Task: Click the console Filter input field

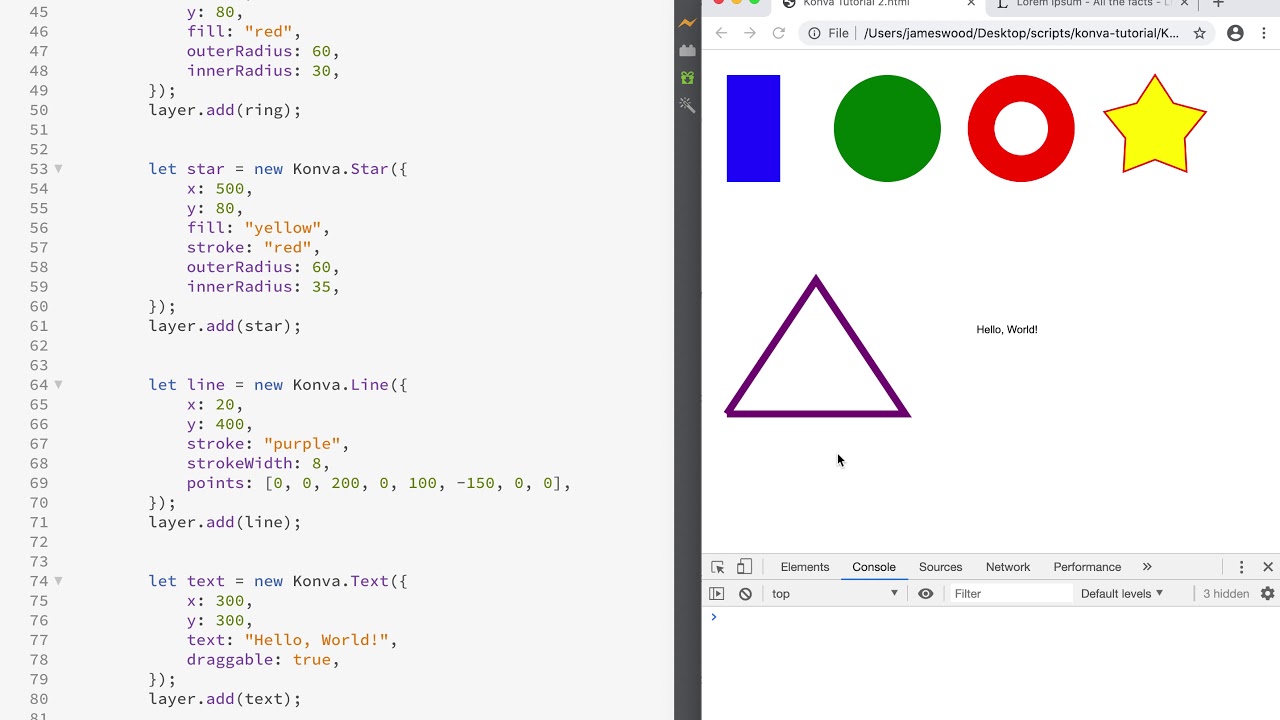Action: pos(1010,594)
